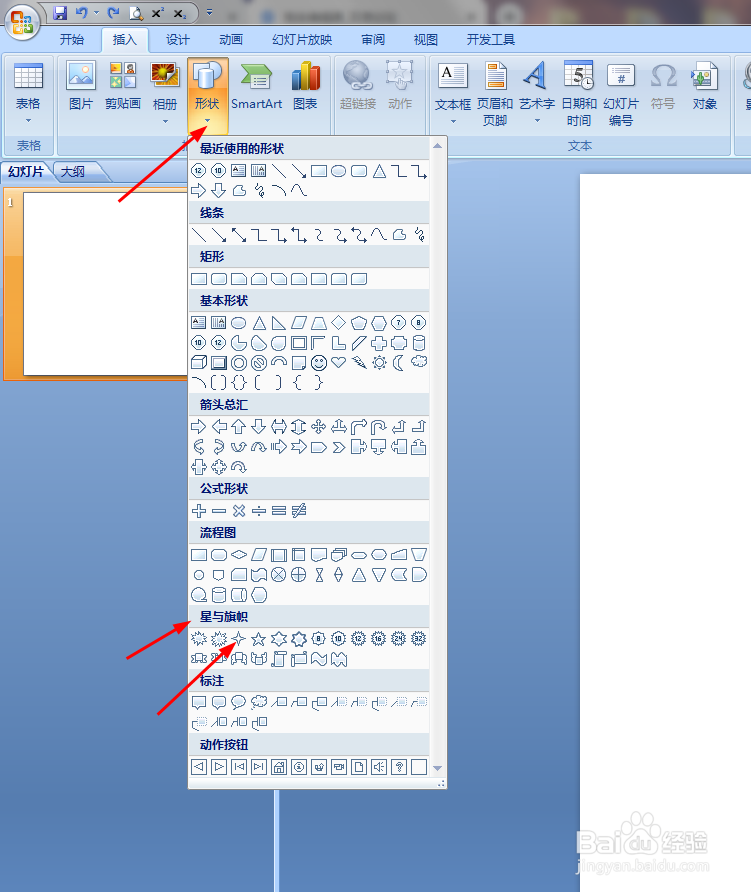Select the lightning bolt basic shape
751x892 pixels.
pos(359,362)
